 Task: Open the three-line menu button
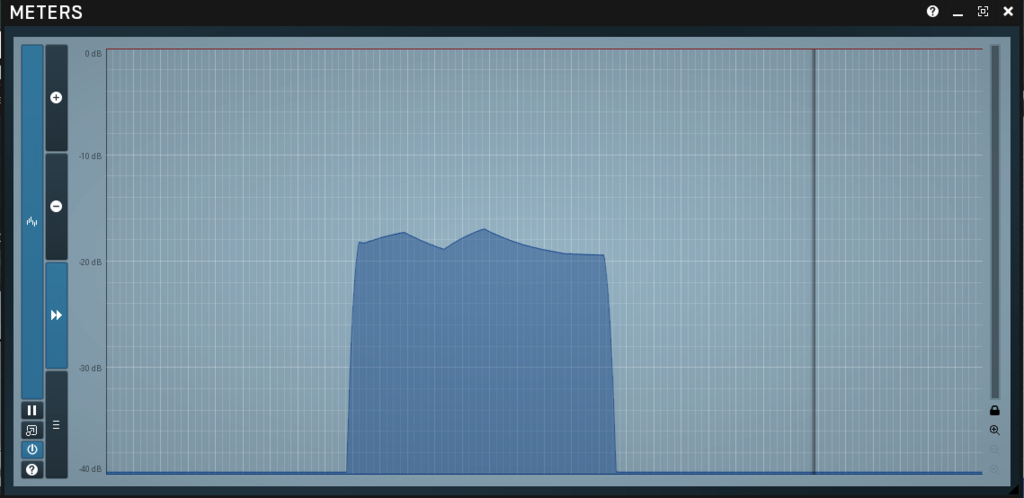click(56, 425)
